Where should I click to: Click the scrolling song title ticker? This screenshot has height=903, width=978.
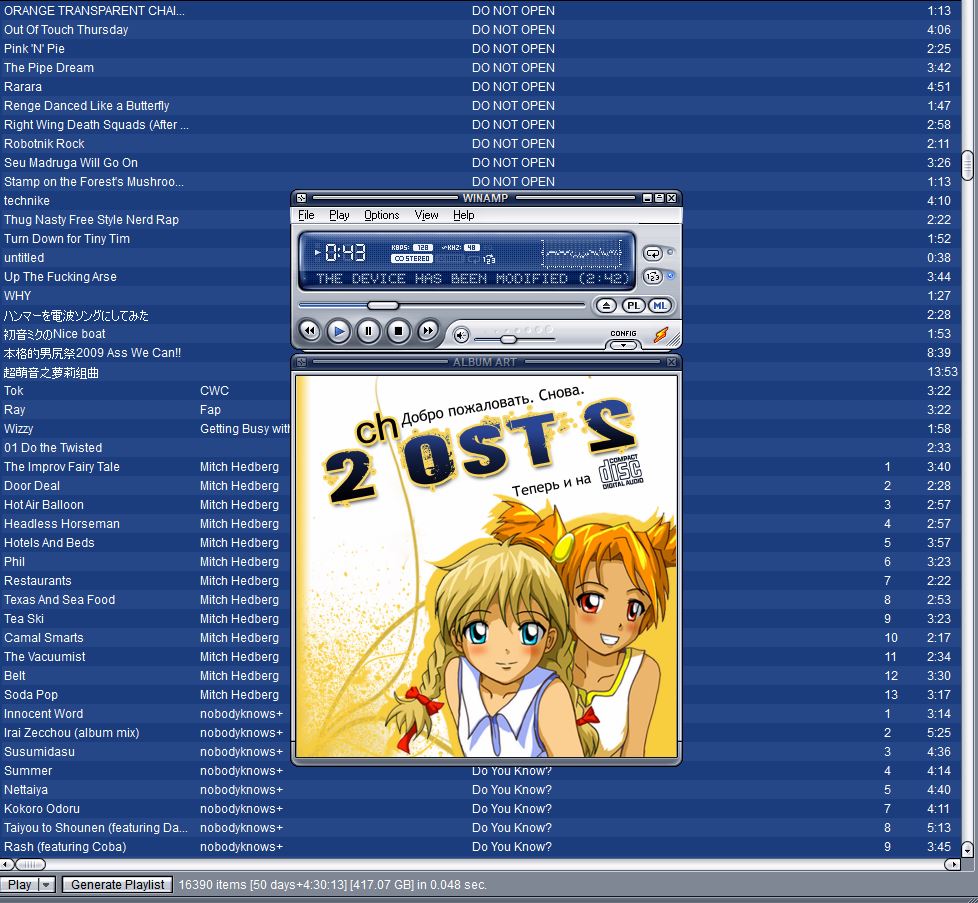[x=473, y=278]
